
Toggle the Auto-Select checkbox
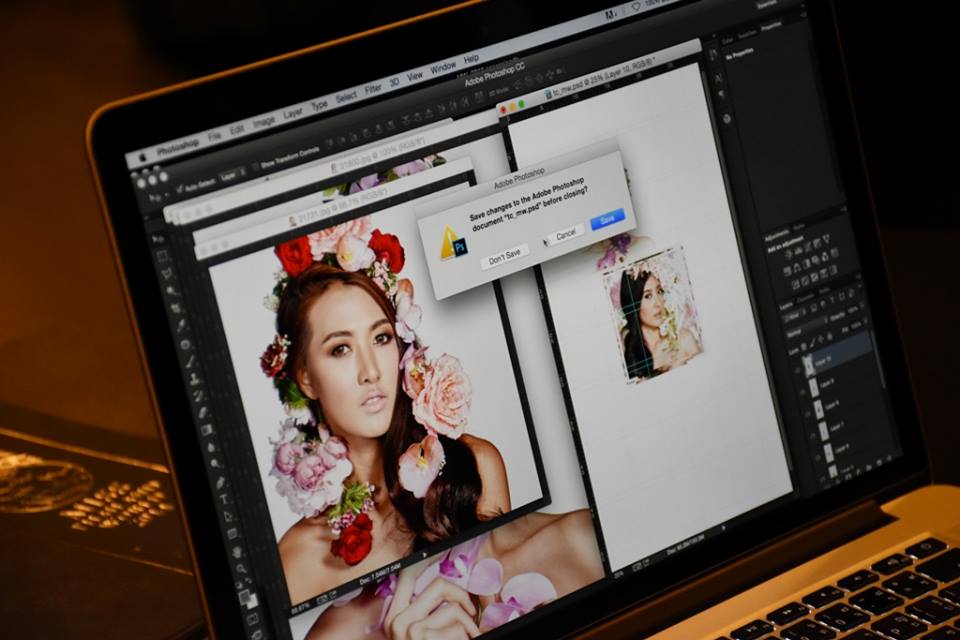[x=181, y=188]
